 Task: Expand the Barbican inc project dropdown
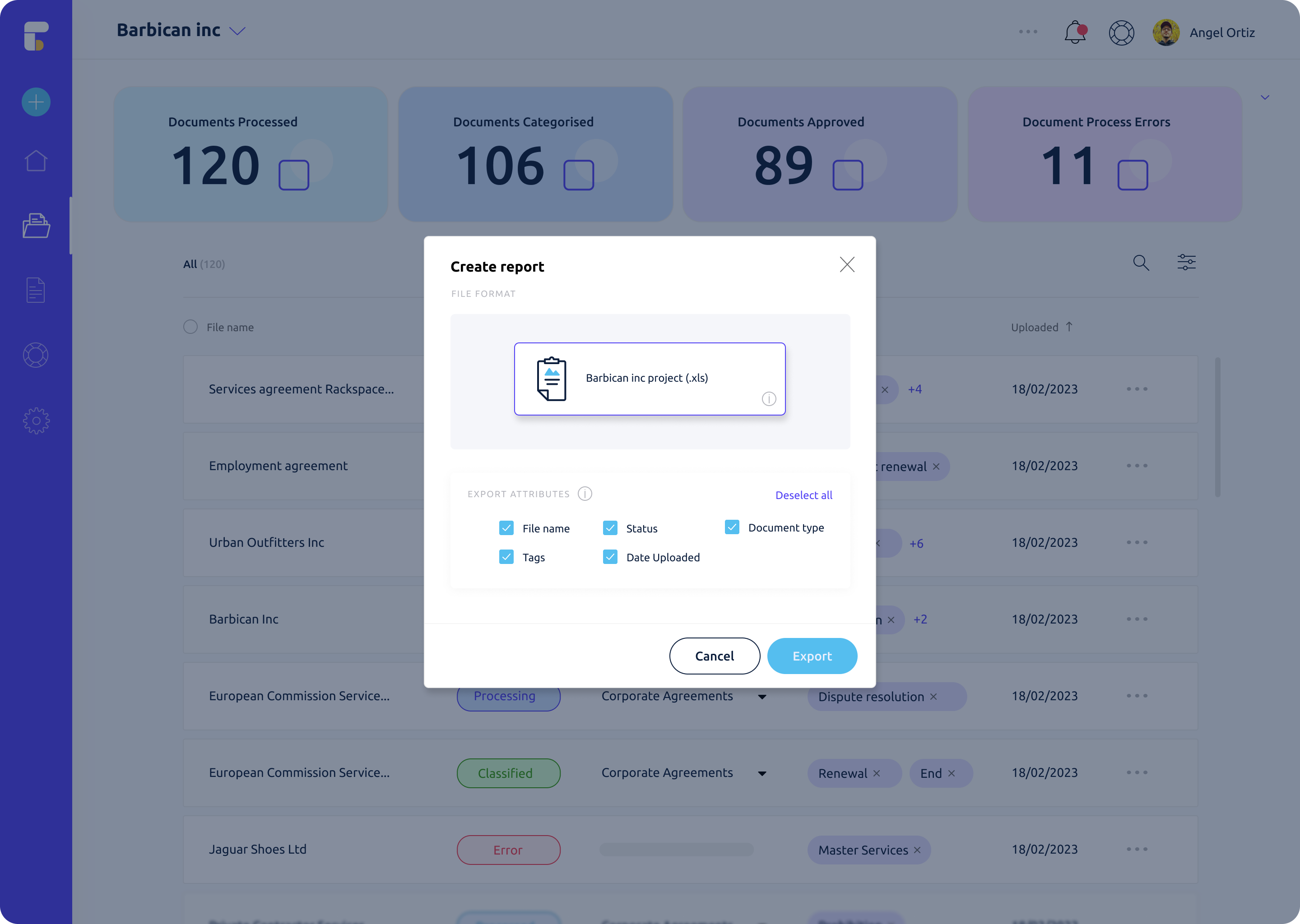[x=237, y=31]
